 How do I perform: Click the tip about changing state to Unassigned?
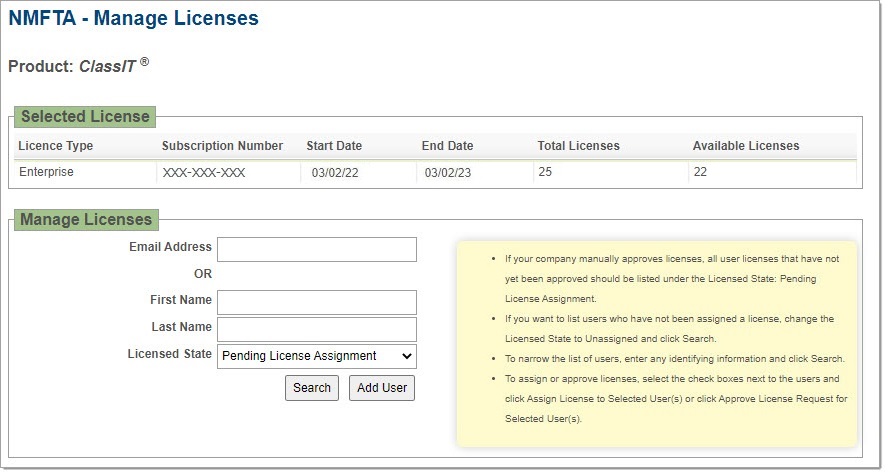[x=669, y=329]
